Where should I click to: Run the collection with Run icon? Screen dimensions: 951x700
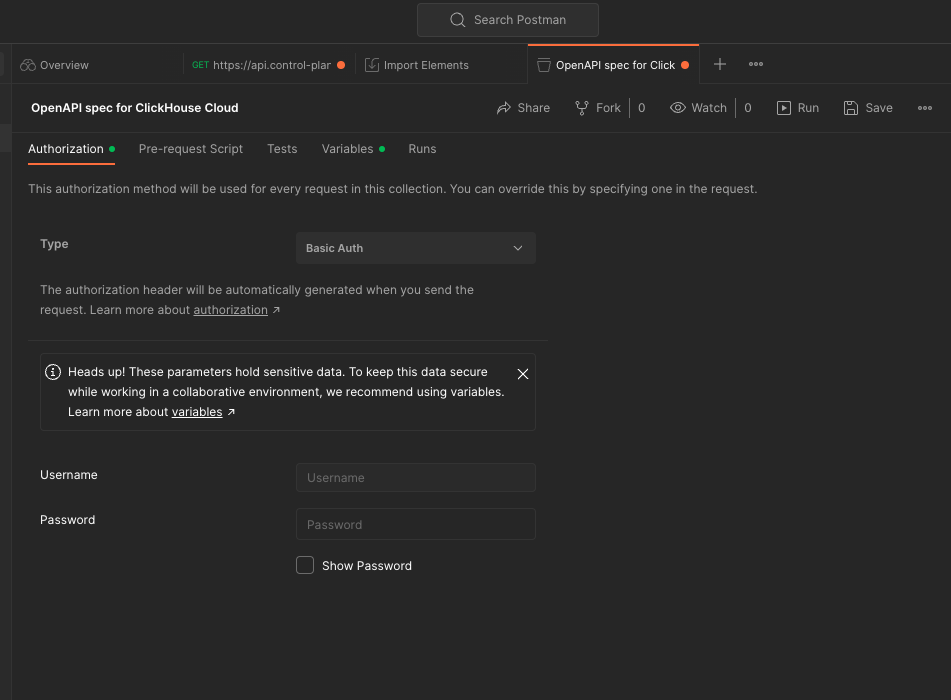click(784, 108)
